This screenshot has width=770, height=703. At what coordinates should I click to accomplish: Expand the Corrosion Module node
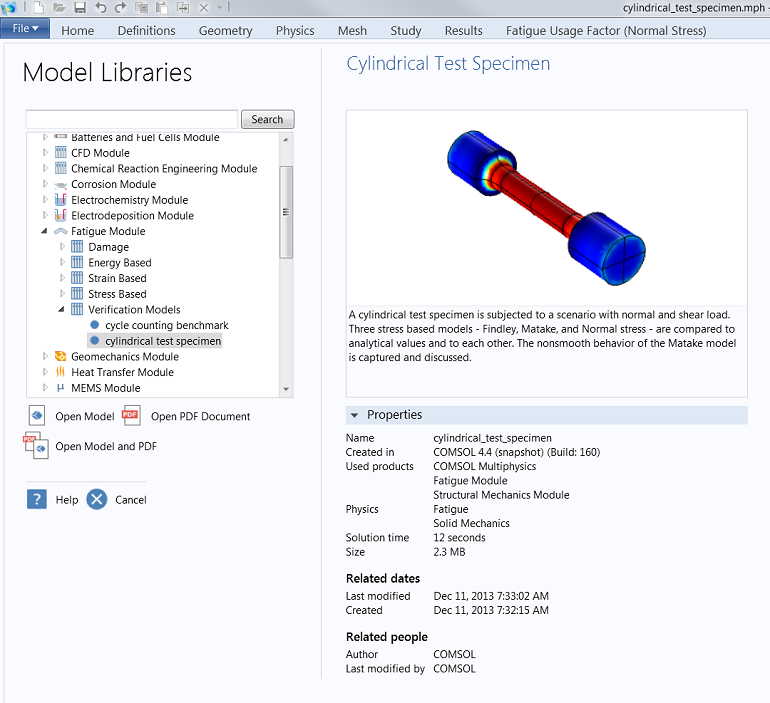(x=45, y=184)
